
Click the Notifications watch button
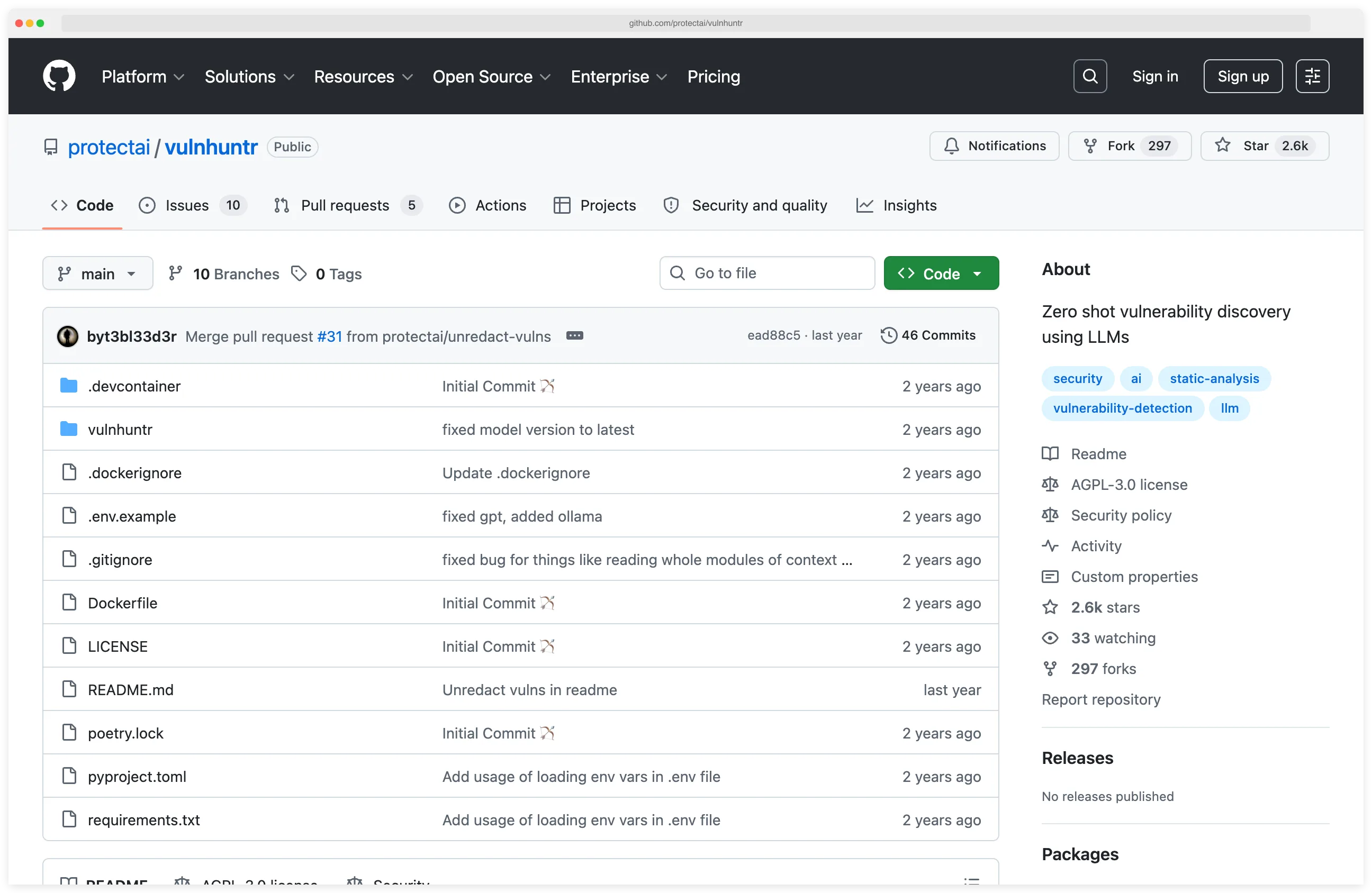993,146
